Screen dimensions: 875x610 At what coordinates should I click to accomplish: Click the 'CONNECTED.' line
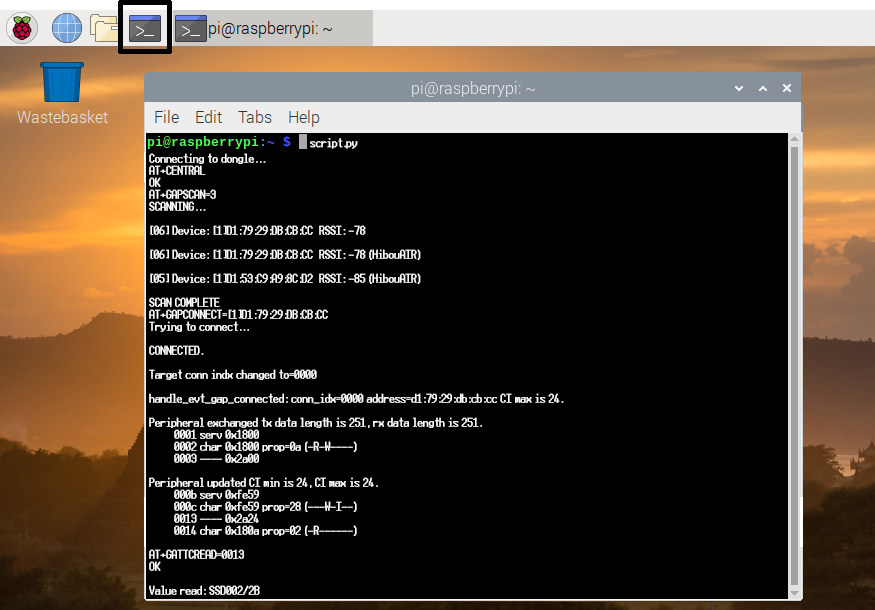(x=176, y=350)
